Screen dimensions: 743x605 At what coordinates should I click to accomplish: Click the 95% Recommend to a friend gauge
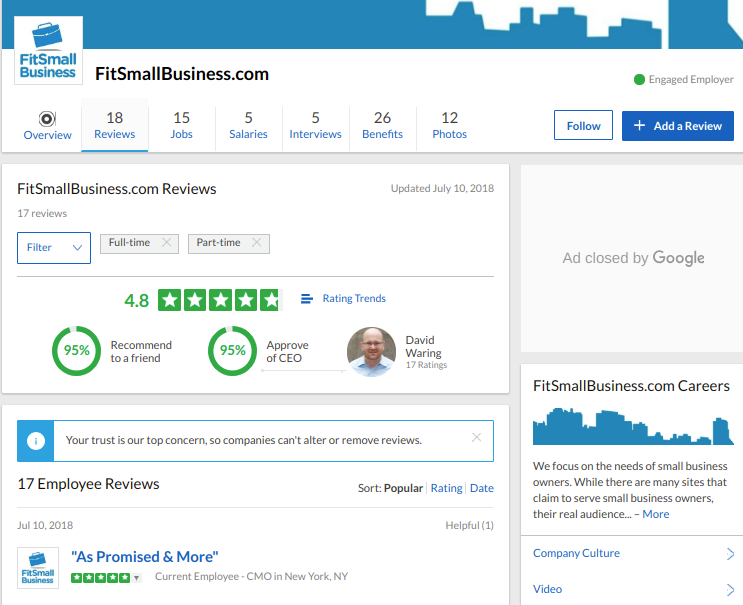76,351
